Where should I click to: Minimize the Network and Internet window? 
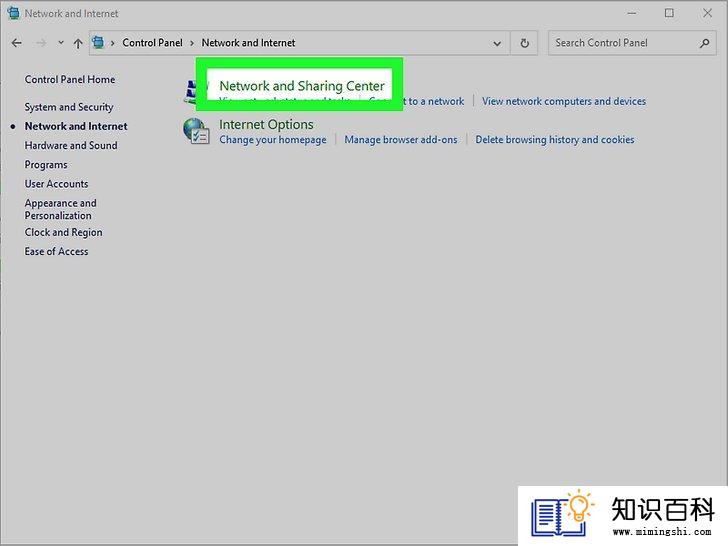[x=632, y=13]
